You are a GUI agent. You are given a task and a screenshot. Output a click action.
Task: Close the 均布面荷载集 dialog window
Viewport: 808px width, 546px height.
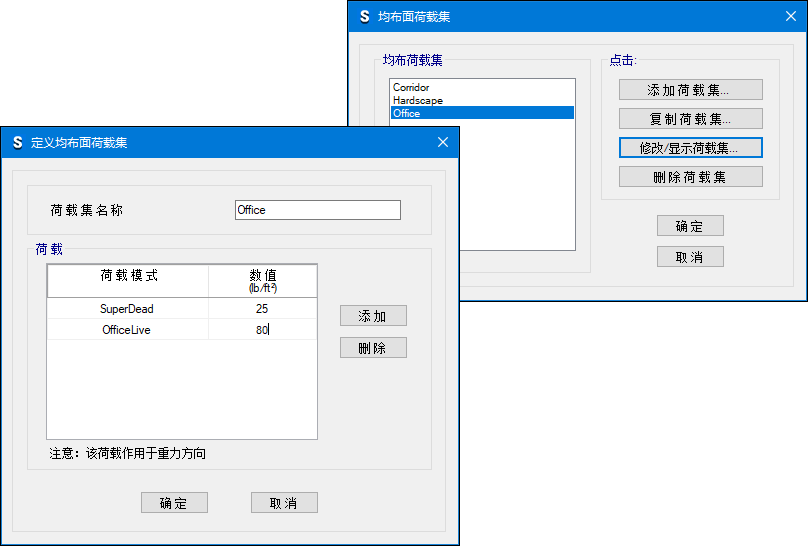(x=790, y=17)
